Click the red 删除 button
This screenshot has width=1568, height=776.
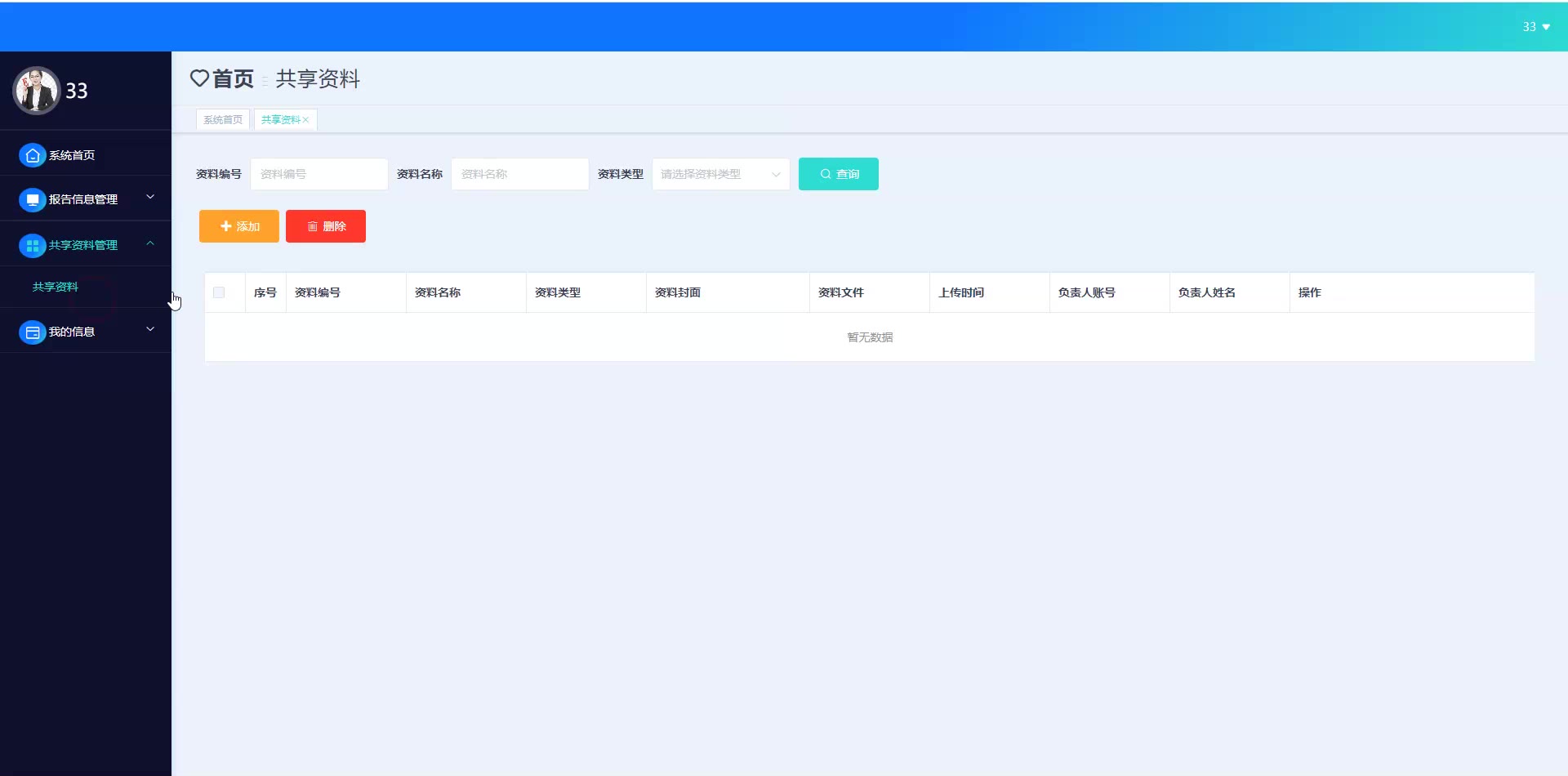[326, 226]
